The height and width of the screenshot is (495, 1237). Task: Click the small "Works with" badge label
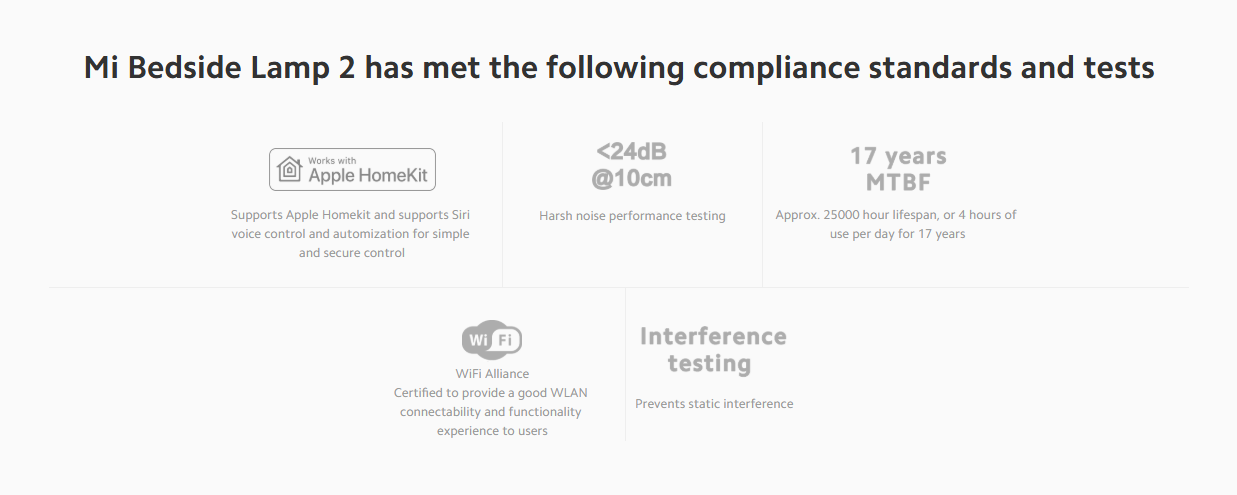pos(332,160)
